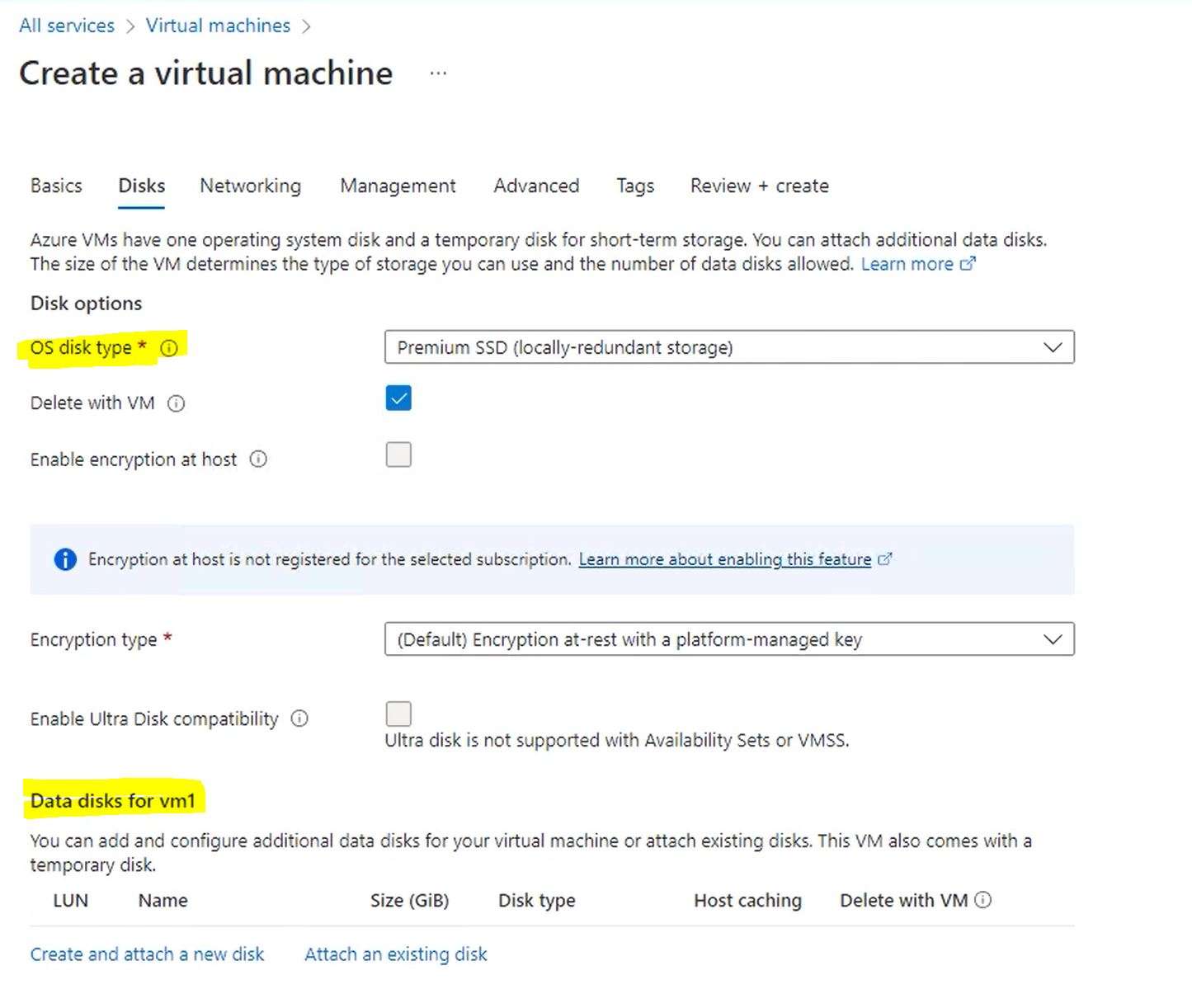
Task: Open the ellipsis menu next to the page title
Action: point(438,73)
